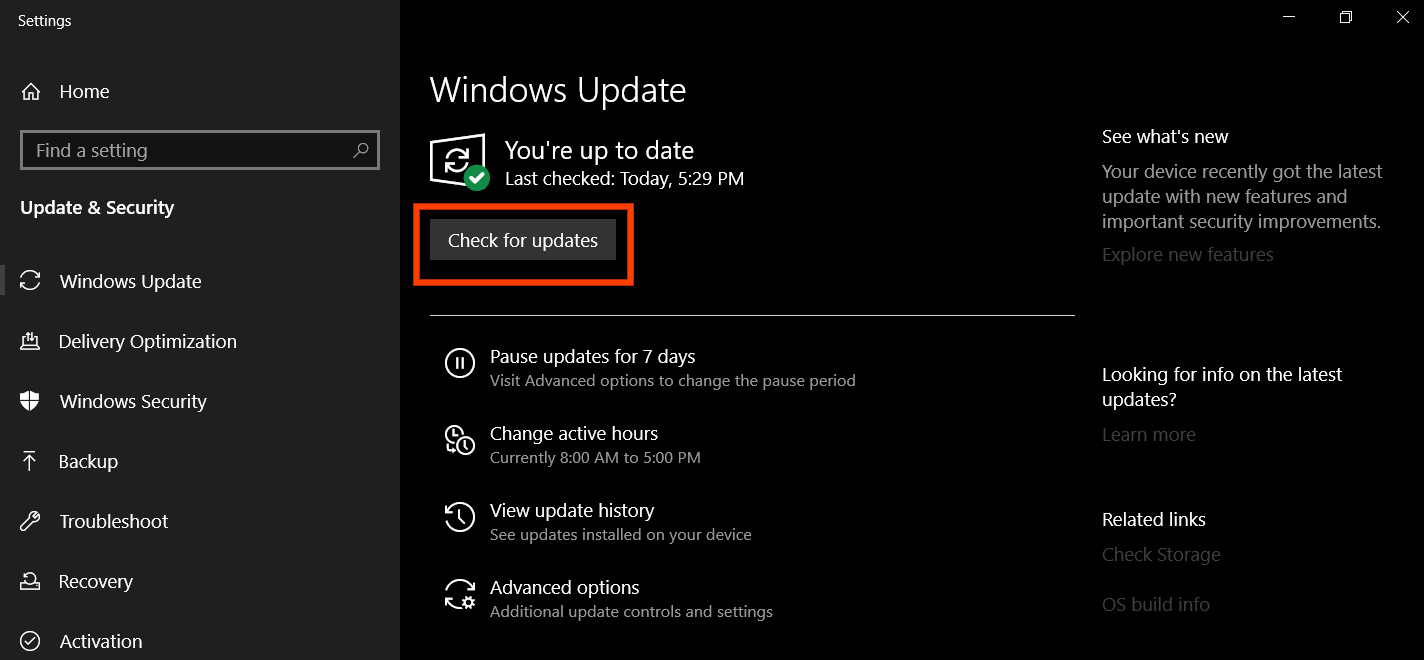Click the search magnifier icon

click(361, 150)
